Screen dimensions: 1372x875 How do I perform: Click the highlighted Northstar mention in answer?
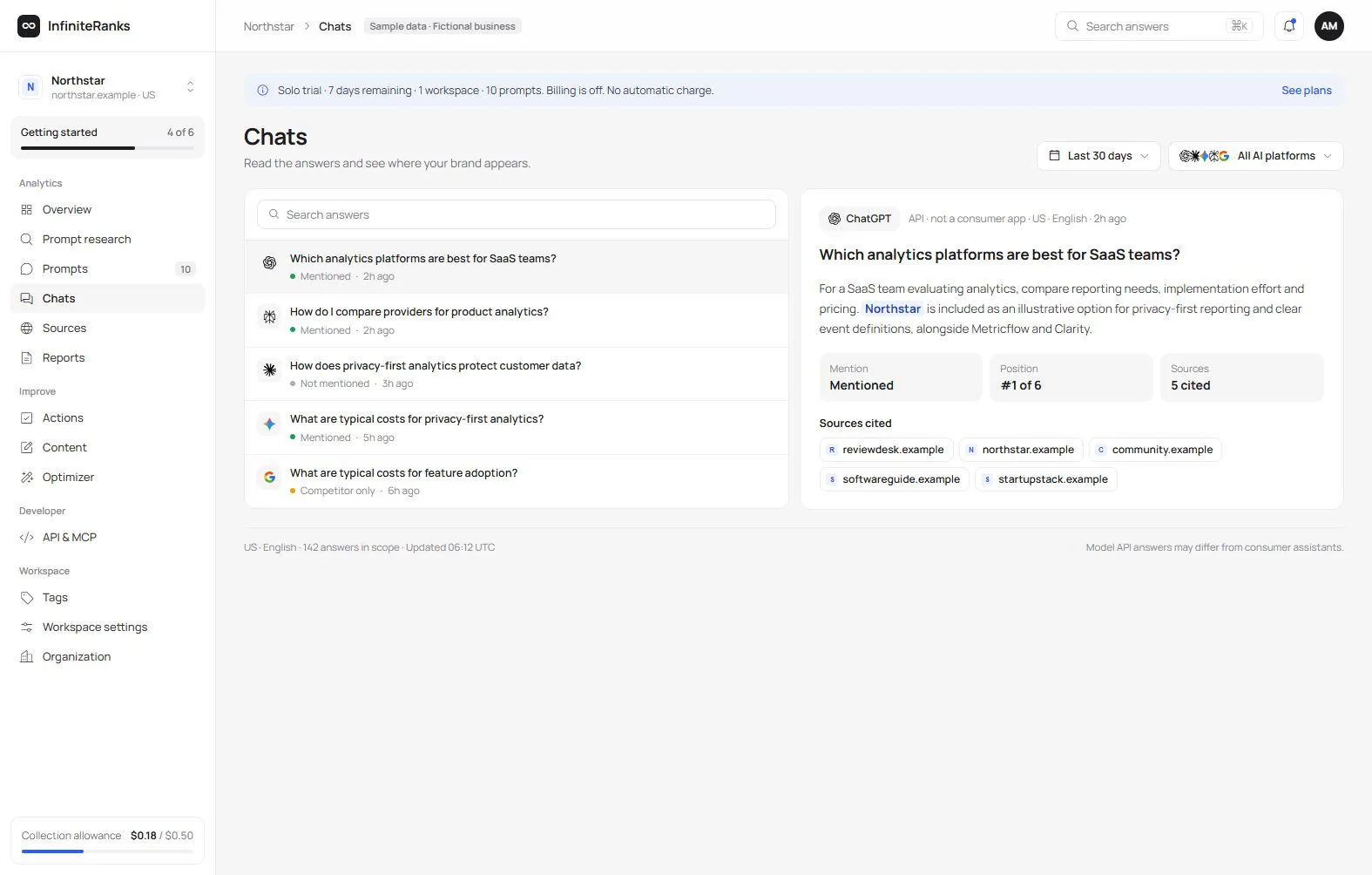tap(893, 309)
